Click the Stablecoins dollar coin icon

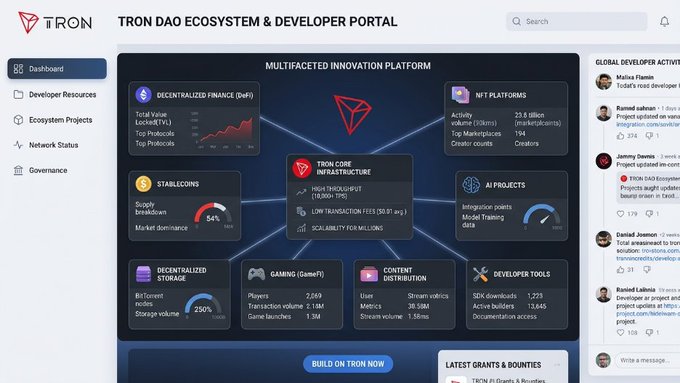[143, 184]
